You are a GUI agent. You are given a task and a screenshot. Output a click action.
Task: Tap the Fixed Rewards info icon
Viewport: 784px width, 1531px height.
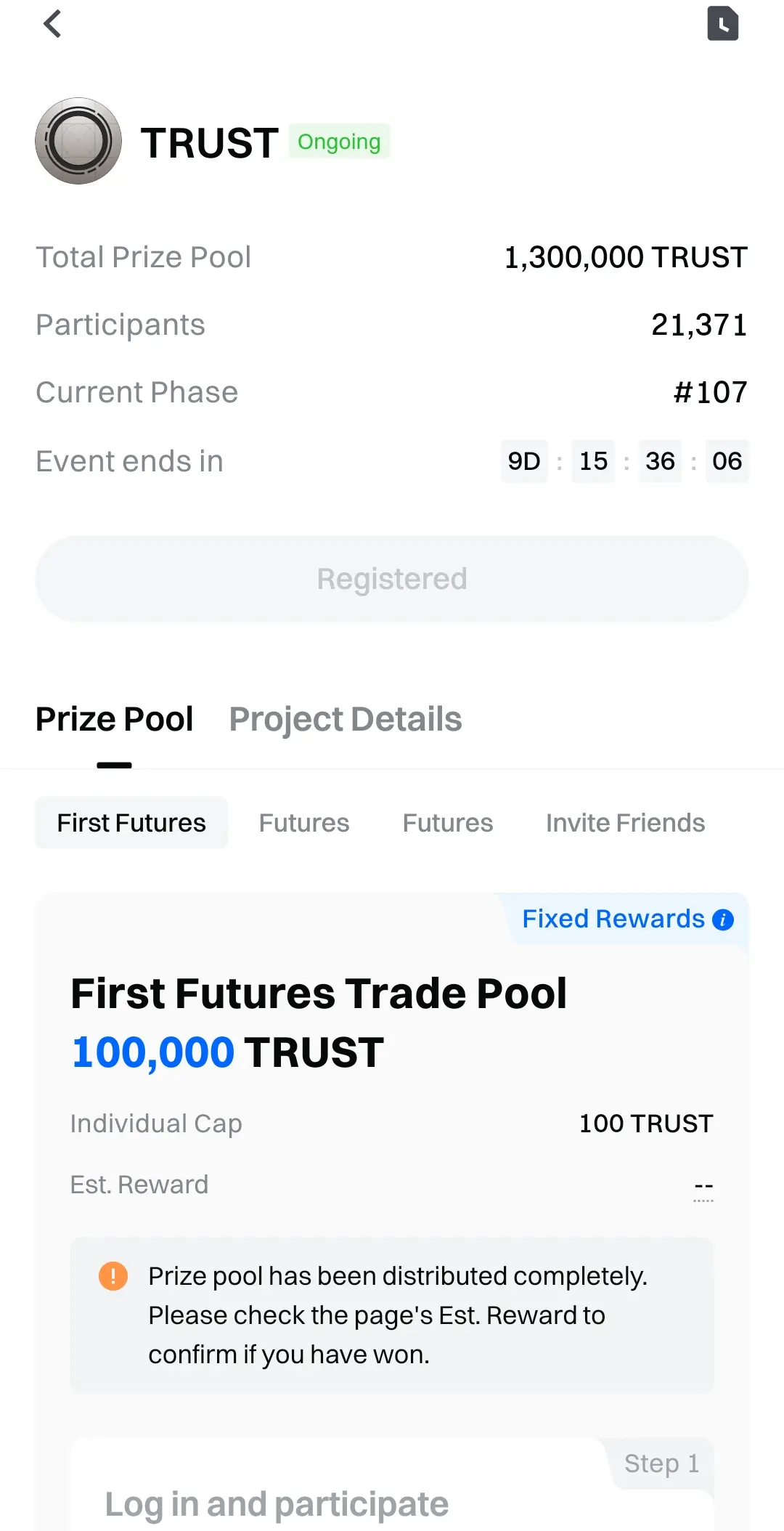coord(723,919)
